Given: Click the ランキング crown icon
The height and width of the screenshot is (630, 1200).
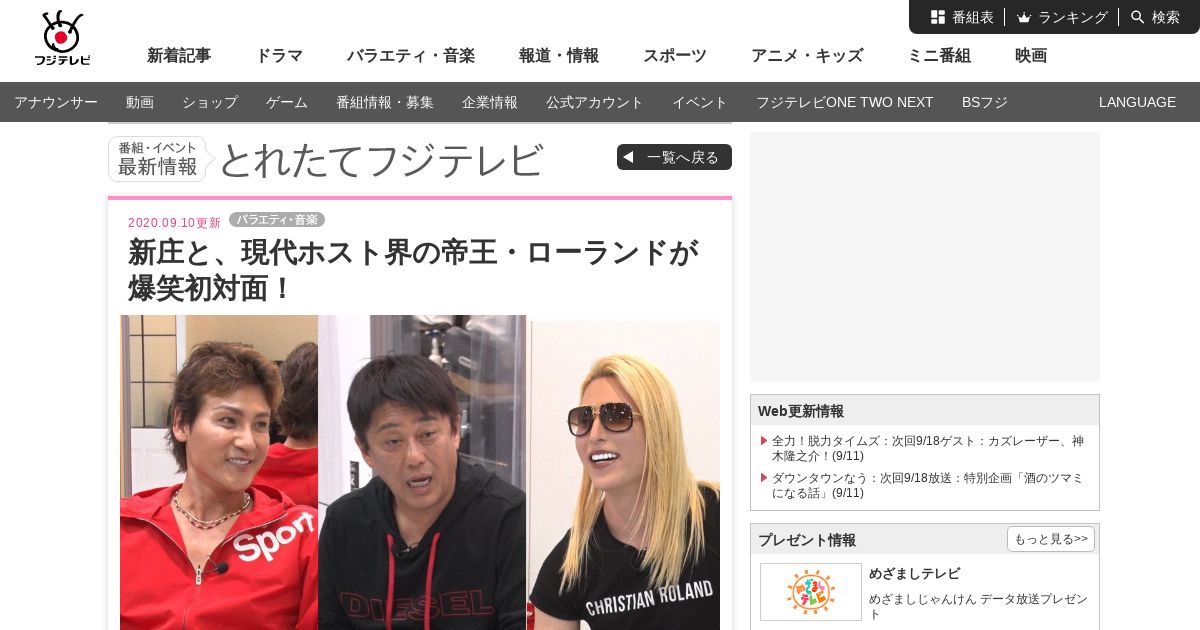Looking at the screenshot, I should 1024,17.
